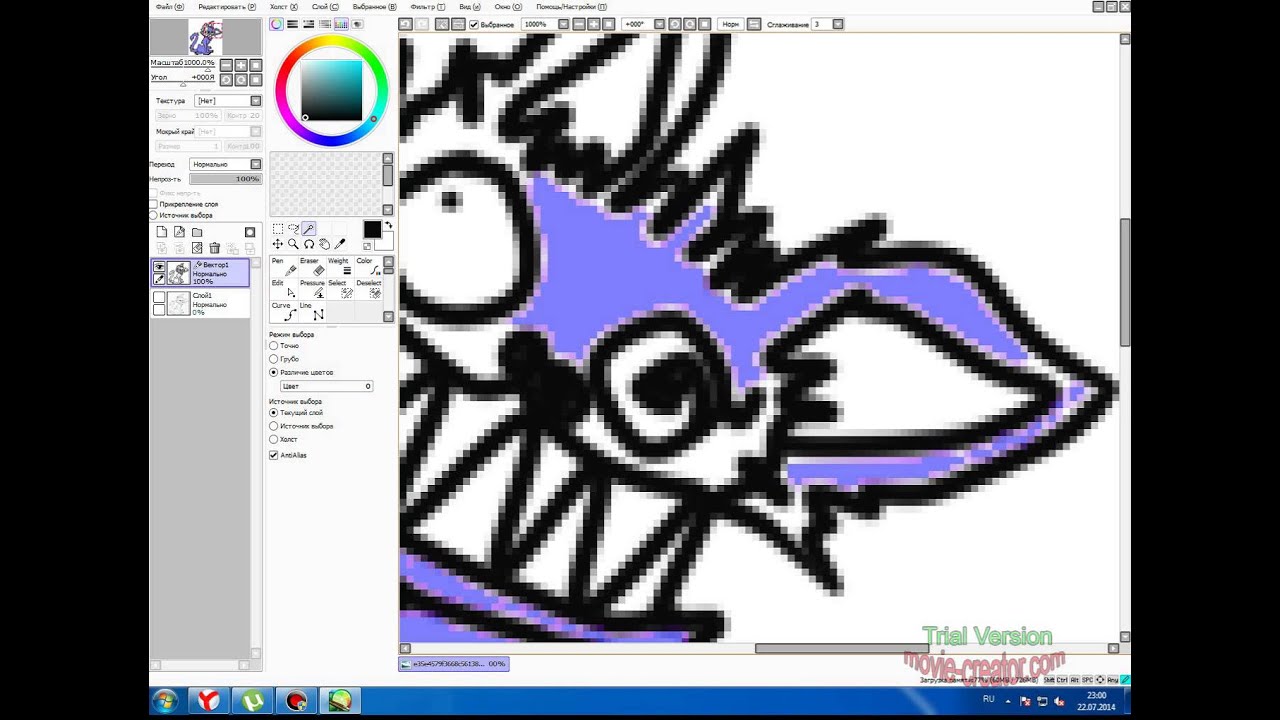Image resolution: width=1280 pixels, height=720 pixels.
Task: Clear layer using the eraser-page icon
Action: [x=197, y=248]
